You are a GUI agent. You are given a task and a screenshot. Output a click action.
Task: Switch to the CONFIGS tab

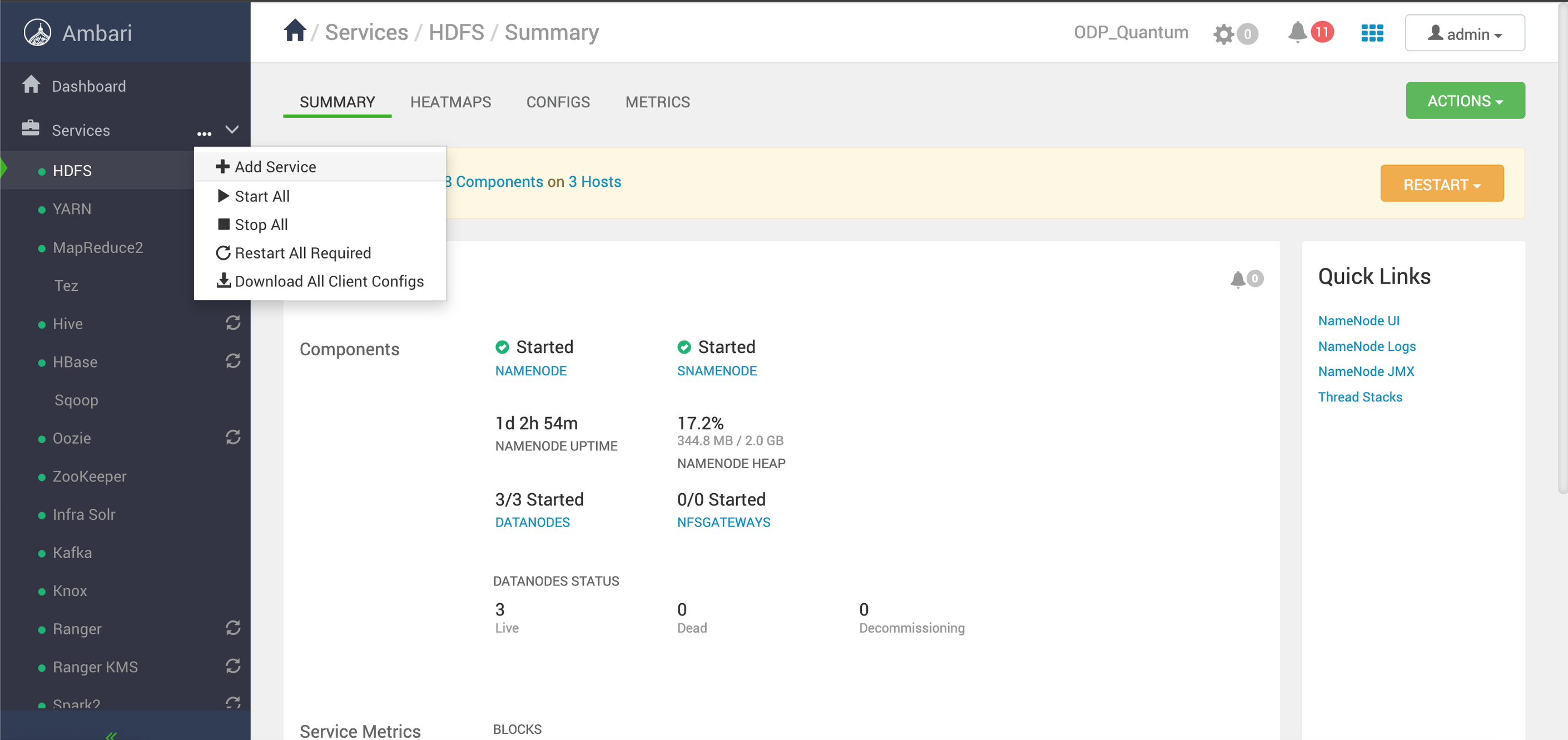(x=558, y=102)
